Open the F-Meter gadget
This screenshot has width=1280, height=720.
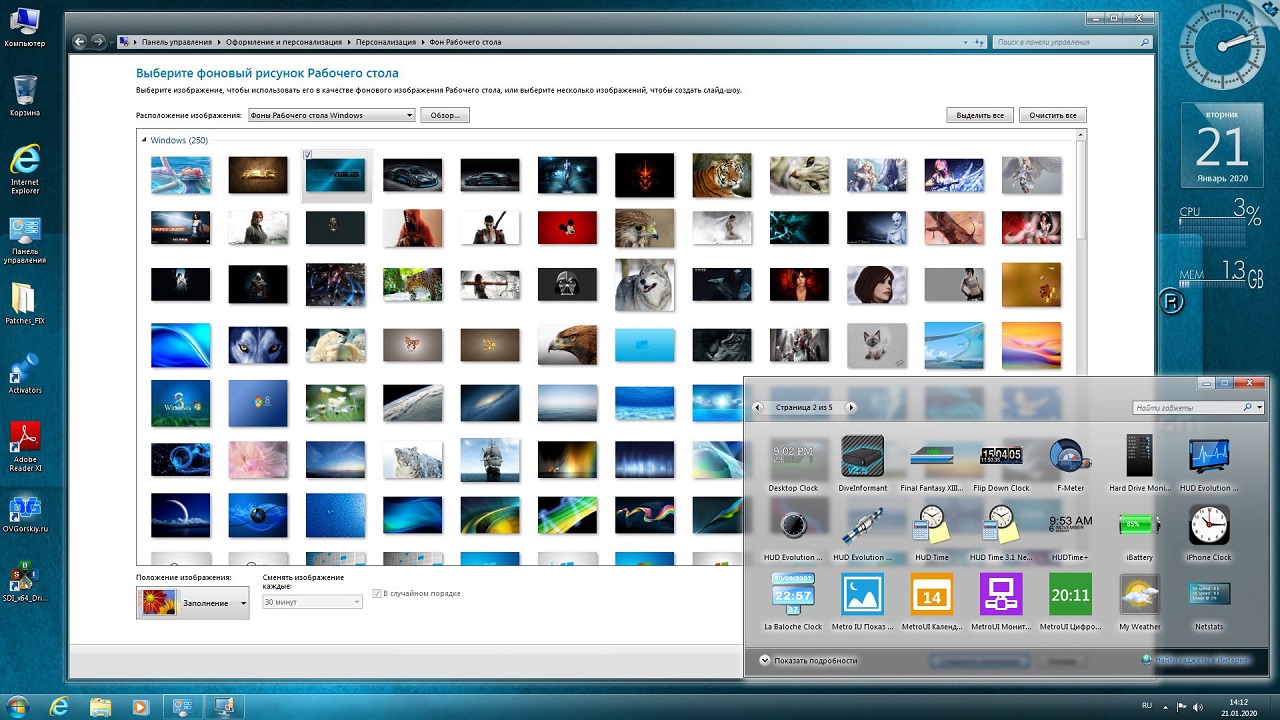pos(1070,457)
